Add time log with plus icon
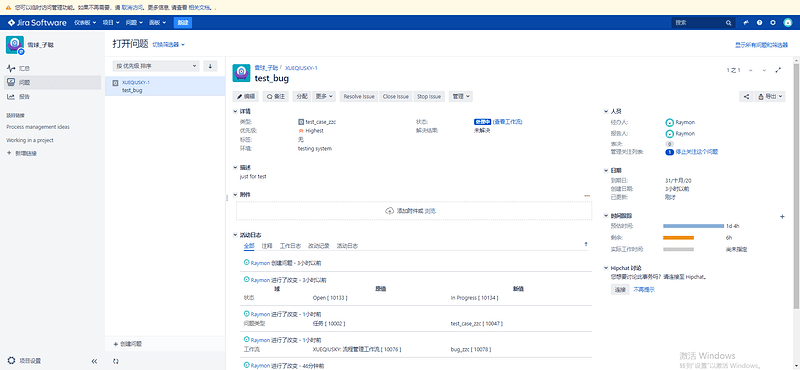The height and width of the screenshot is (370, 800). (x=783, y=216)
